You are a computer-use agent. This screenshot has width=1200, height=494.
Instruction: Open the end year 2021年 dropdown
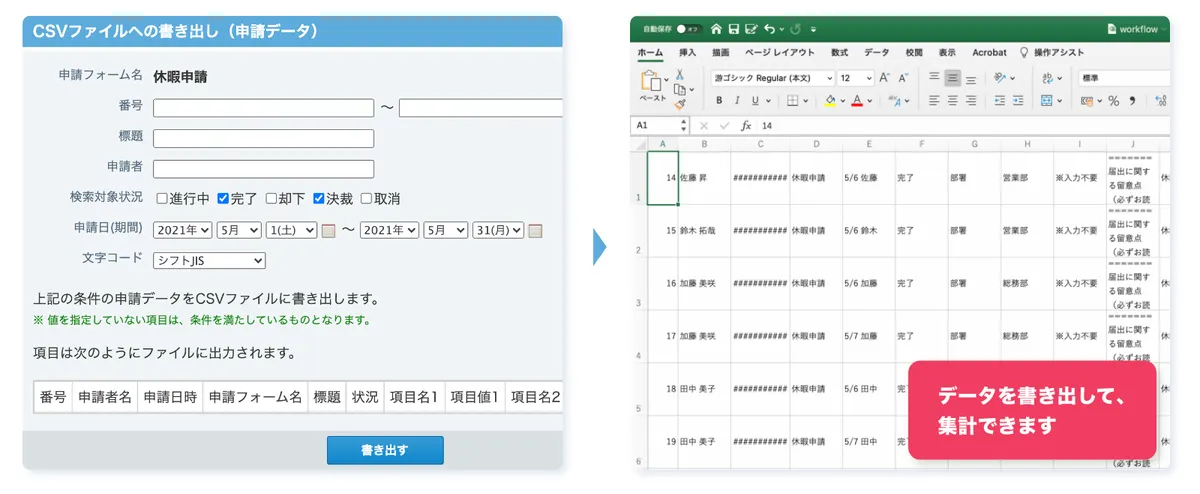[390, 230]
